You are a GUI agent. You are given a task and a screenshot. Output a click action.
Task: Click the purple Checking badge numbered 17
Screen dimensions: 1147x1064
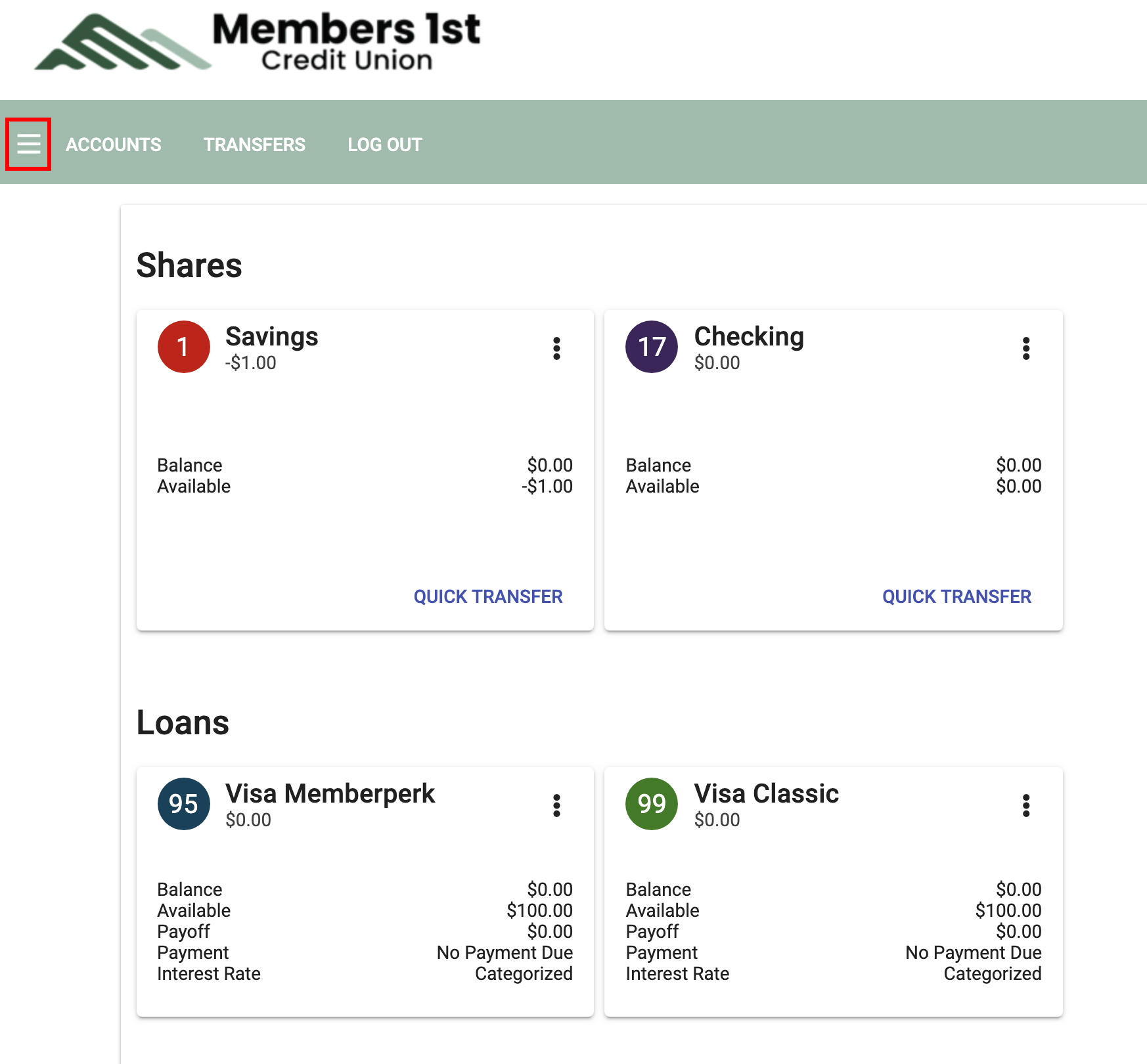pyautogui.click(x=652, y=347)
